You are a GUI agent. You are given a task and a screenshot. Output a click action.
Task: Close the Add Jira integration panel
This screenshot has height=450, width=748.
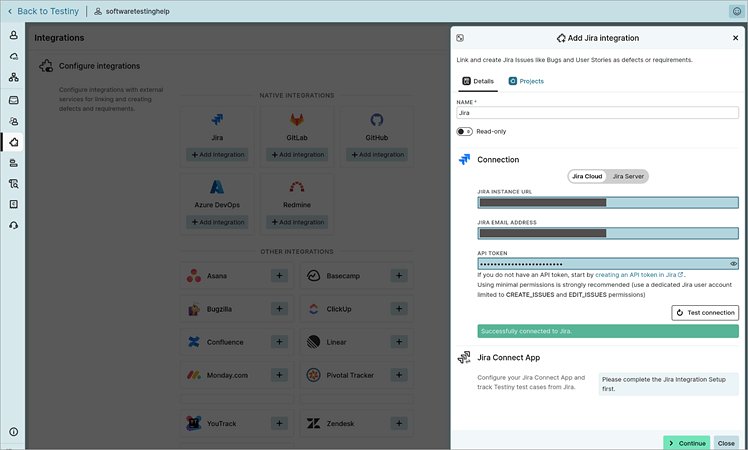pos(735,38)
